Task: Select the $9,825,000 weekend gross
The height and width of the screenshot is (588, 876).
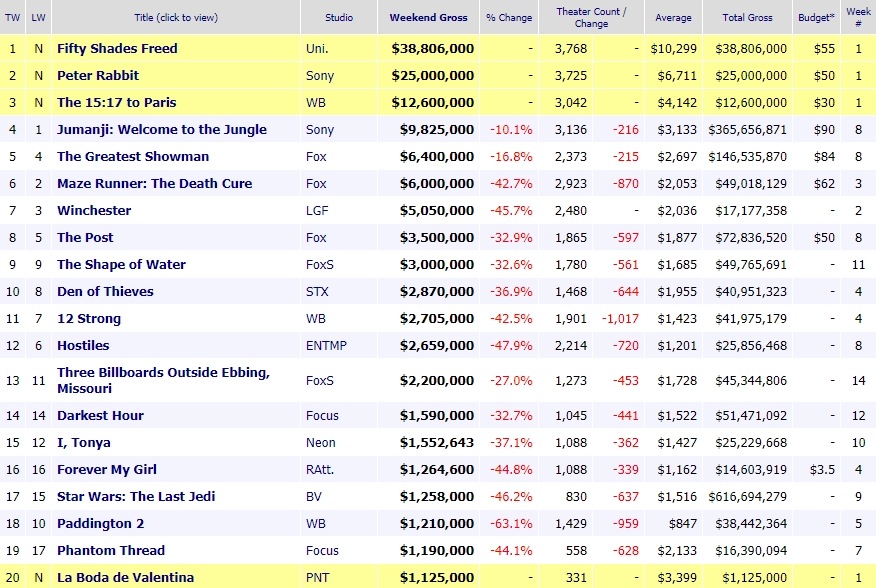Action: [436, 130]
